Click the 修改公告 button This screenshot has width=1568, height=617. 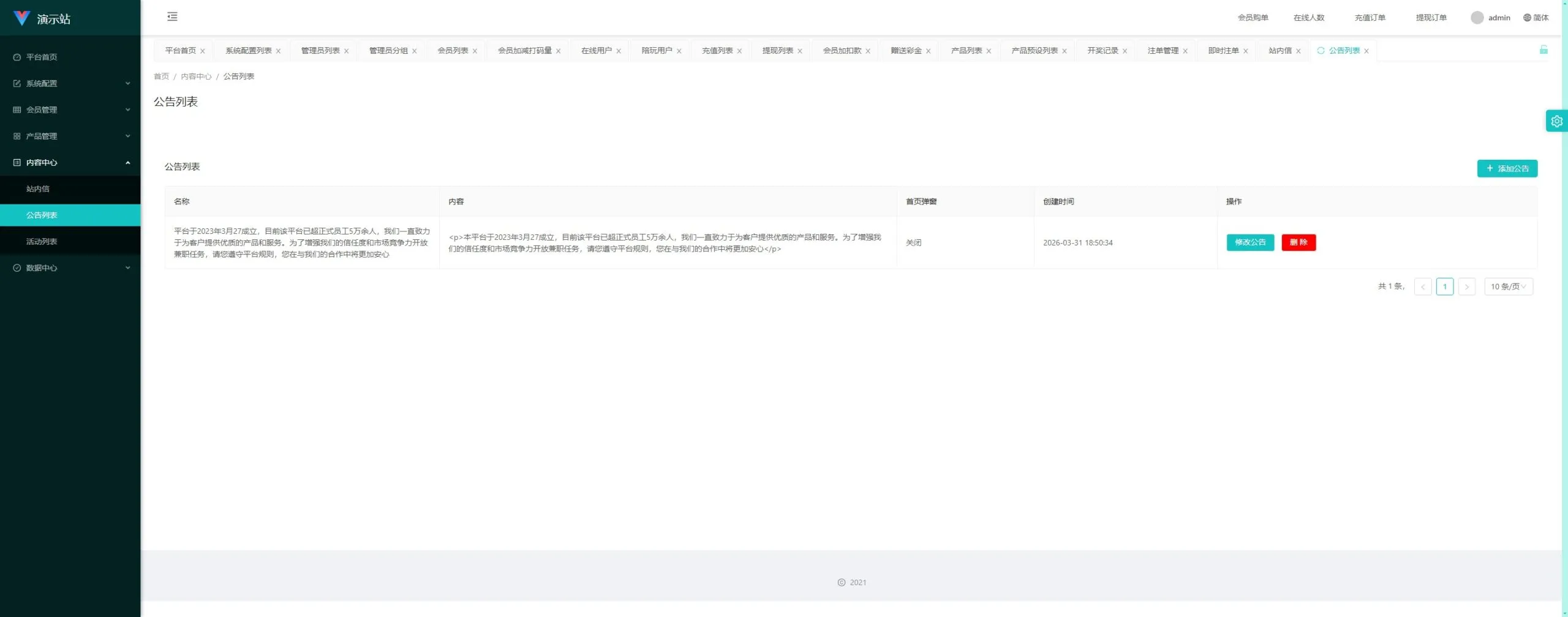pyautogui.click(x=1250, y=242)
